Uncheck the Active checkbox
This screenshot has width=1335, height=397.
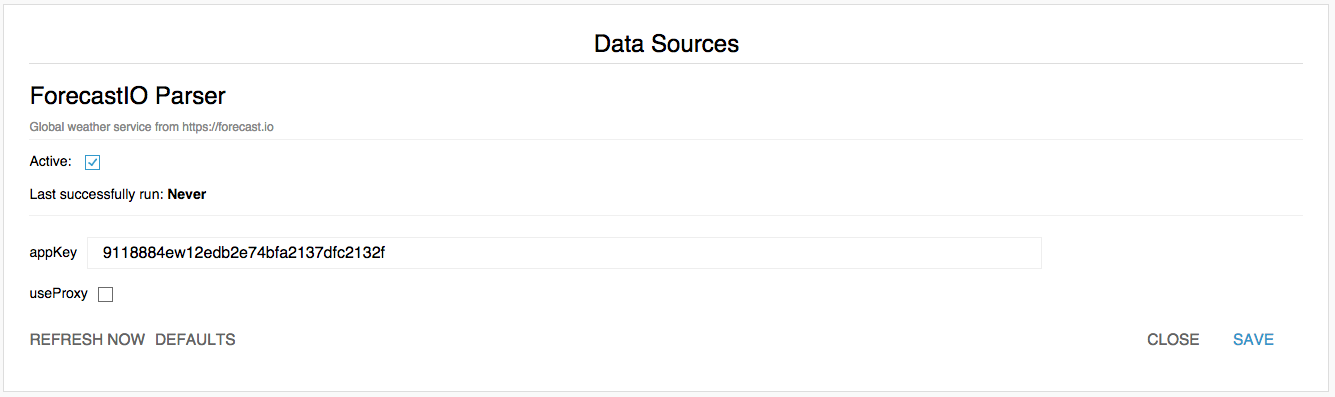[x=93, y=162]
